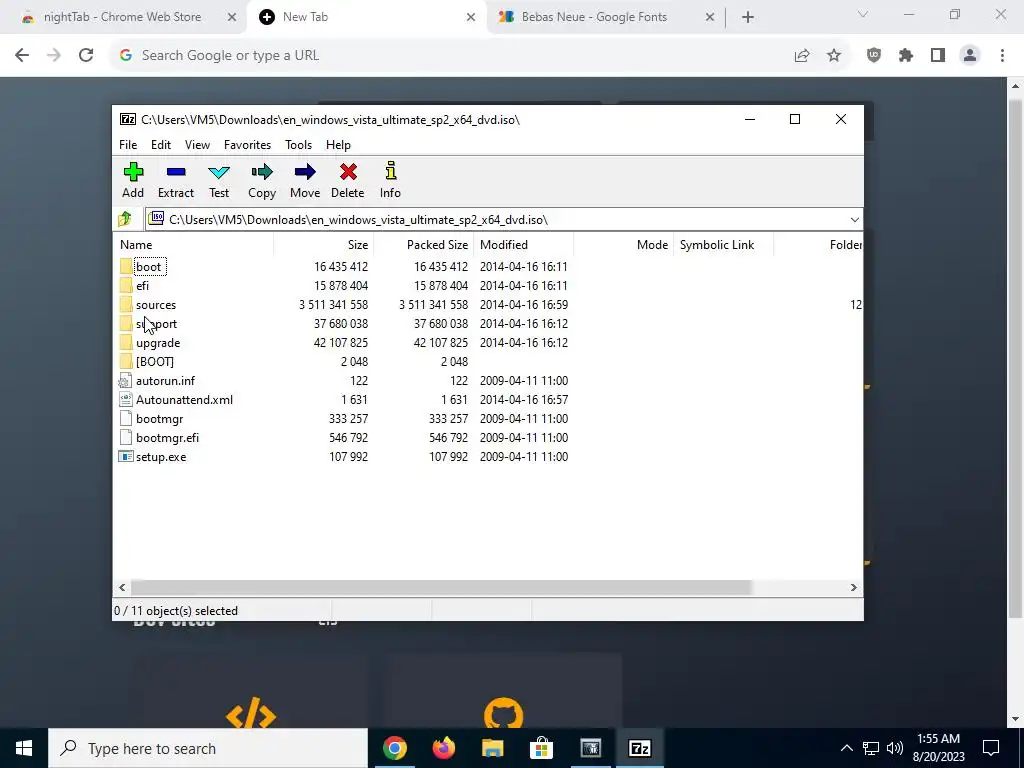Click the share page icon
1024x768 pixels.
(802, 56)
